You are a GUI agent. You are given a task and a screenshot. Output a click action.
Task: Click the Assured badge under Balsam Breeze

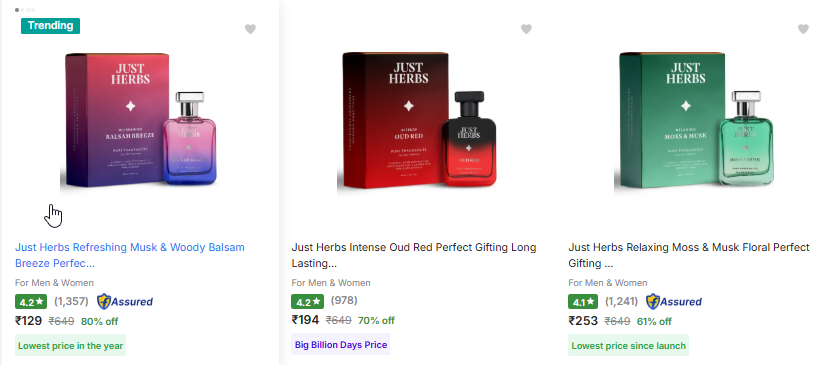125,302
